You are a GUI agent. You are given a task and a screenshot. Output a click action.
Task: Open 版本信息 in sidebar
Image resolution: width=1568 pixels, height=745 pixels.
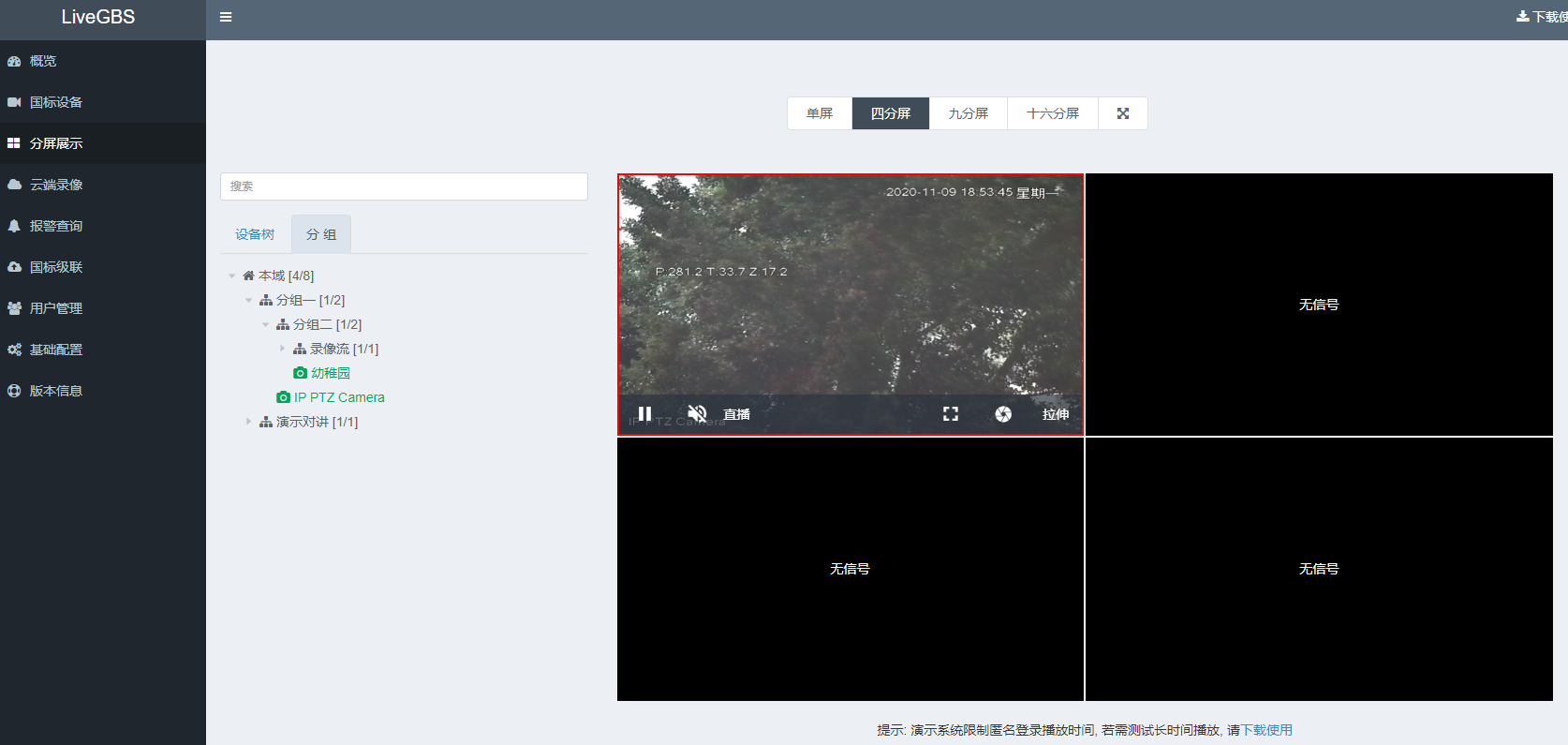tap(103, 391)
